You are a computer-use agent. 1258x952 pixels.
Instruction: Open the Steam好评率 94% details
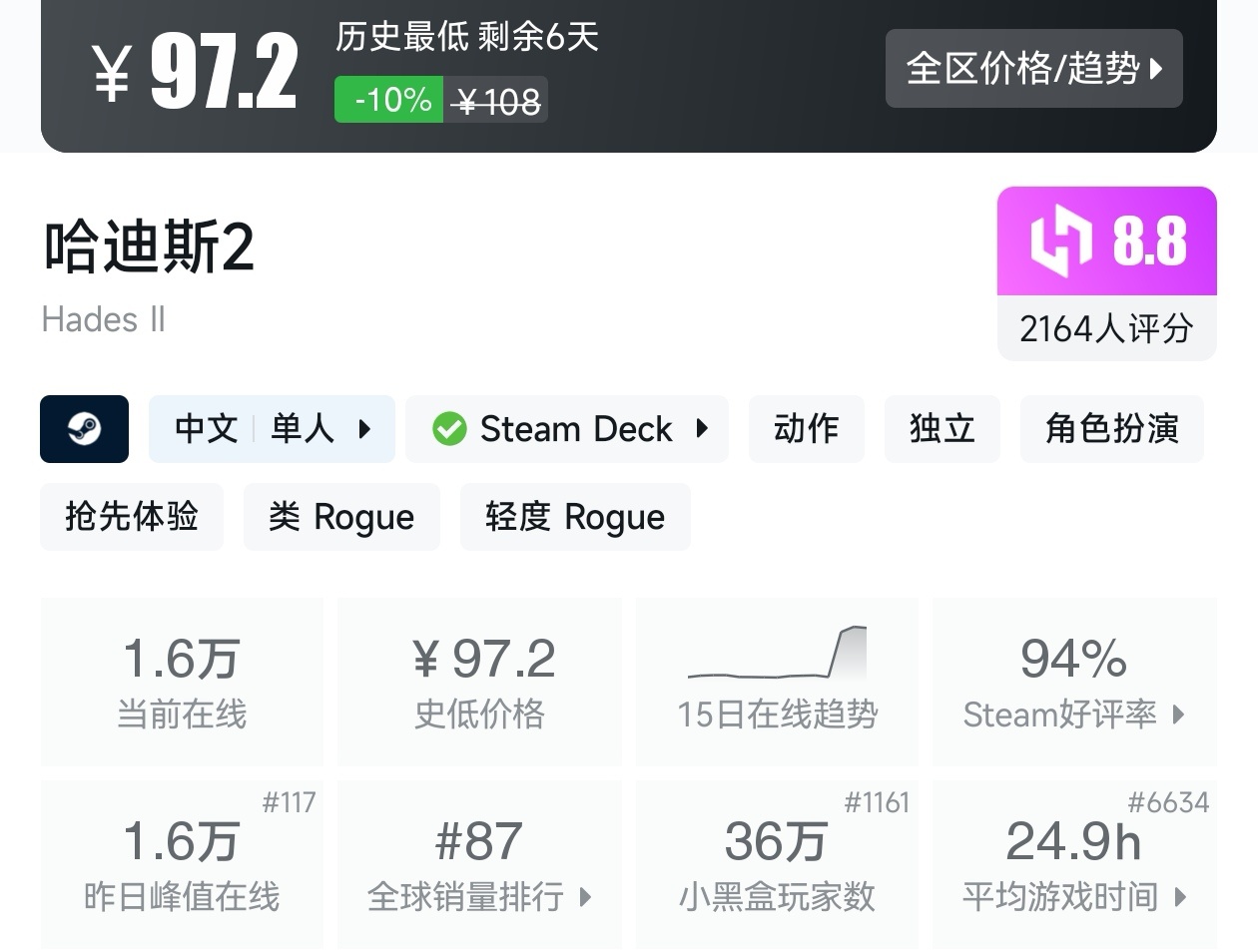tap(1074, 683)
